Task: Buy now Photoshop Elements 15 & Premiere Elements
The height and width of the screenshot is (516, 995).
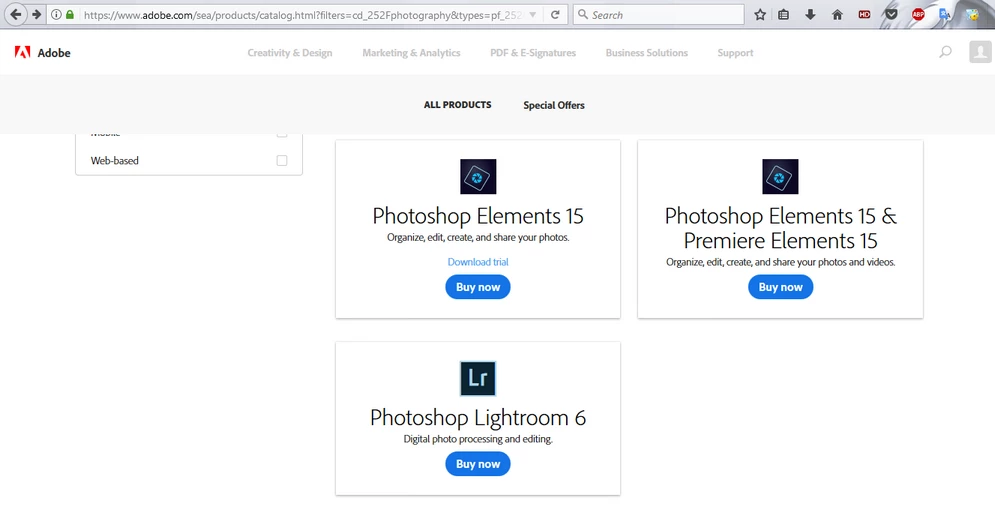Action: point(781,287)
